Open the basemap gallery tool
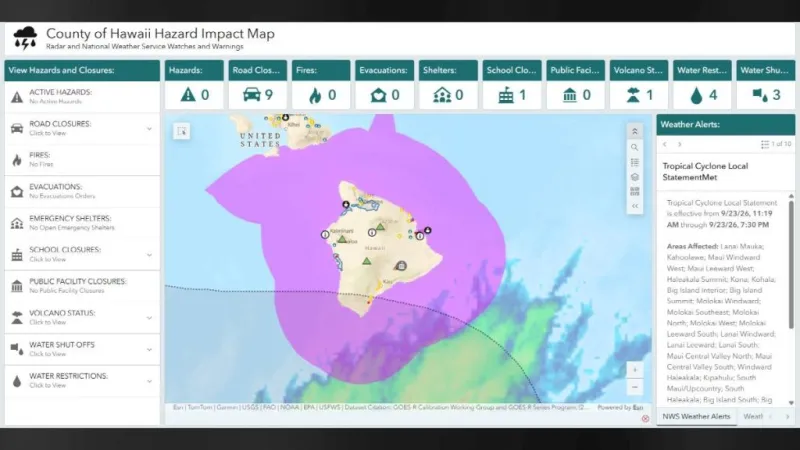The height and width of the screenshot is (450, 800). [x=635, y=192]
